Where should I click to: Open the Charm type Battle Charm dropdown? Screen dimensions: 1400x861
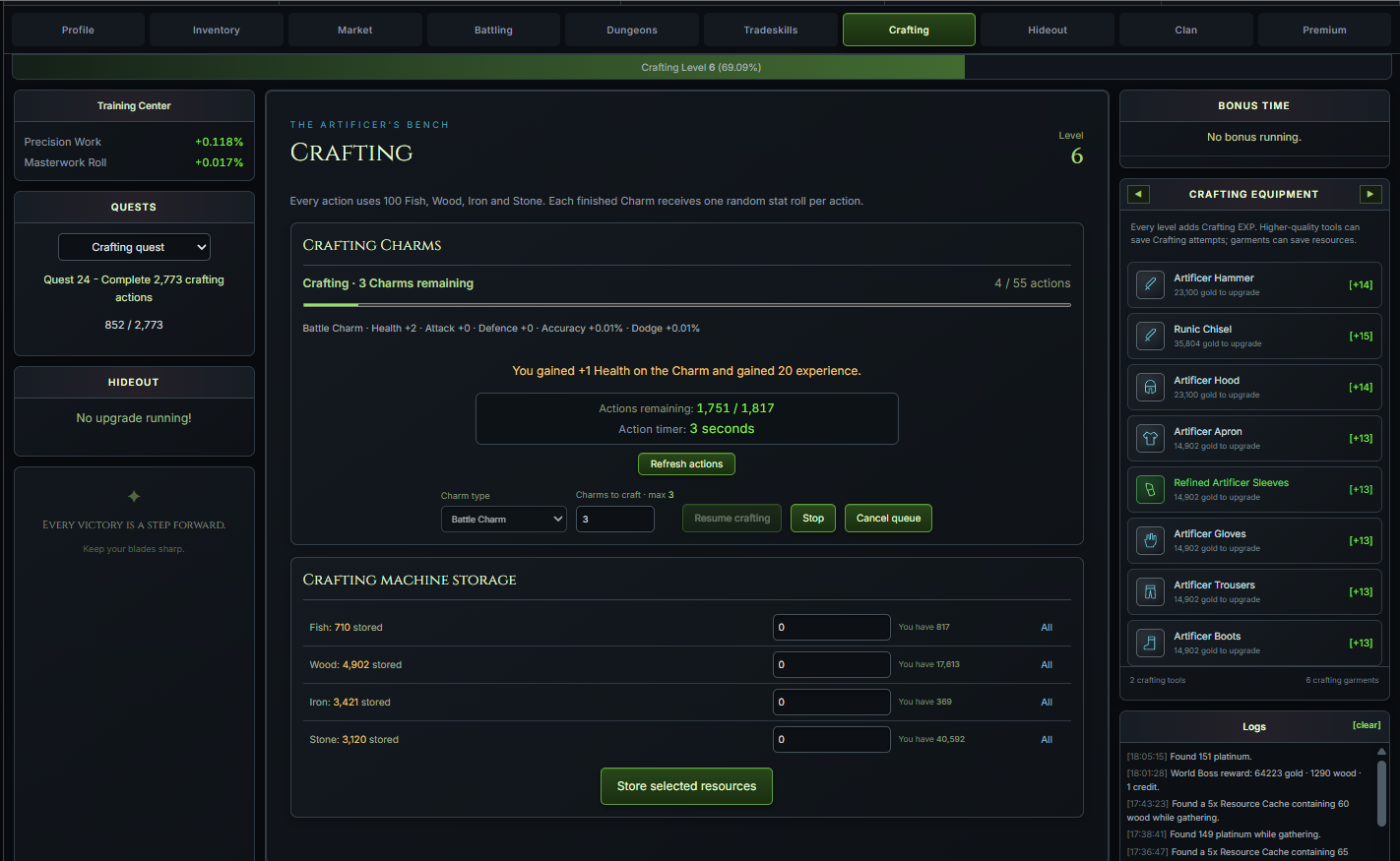point(504,519)
